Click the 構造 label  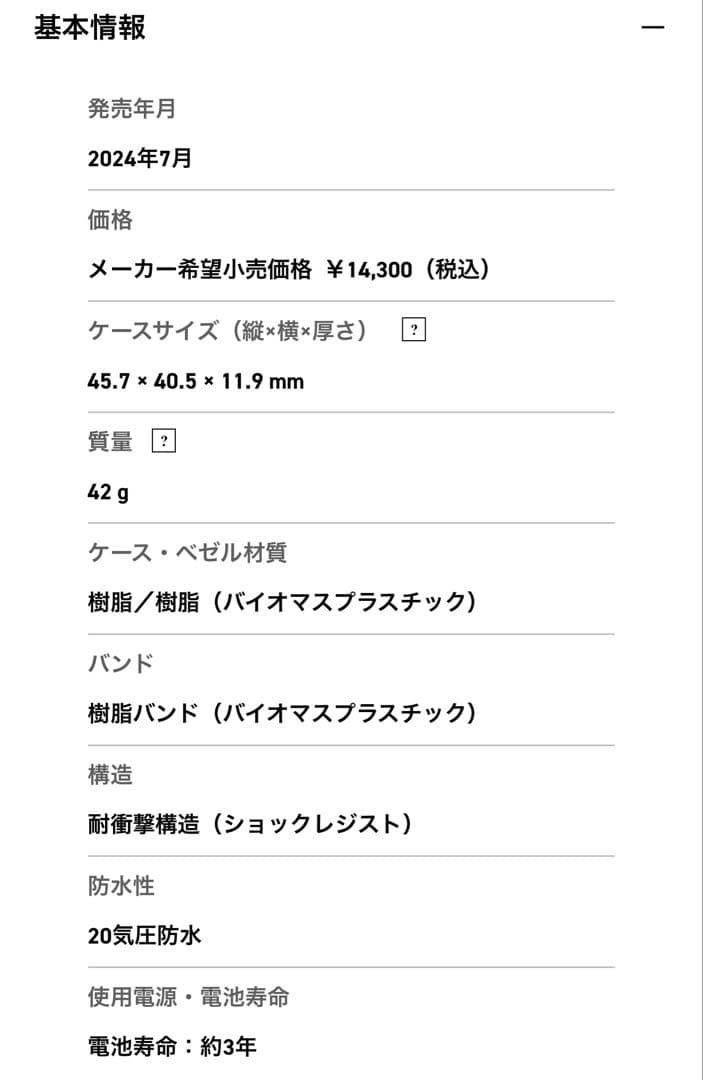tap(110, 775)
